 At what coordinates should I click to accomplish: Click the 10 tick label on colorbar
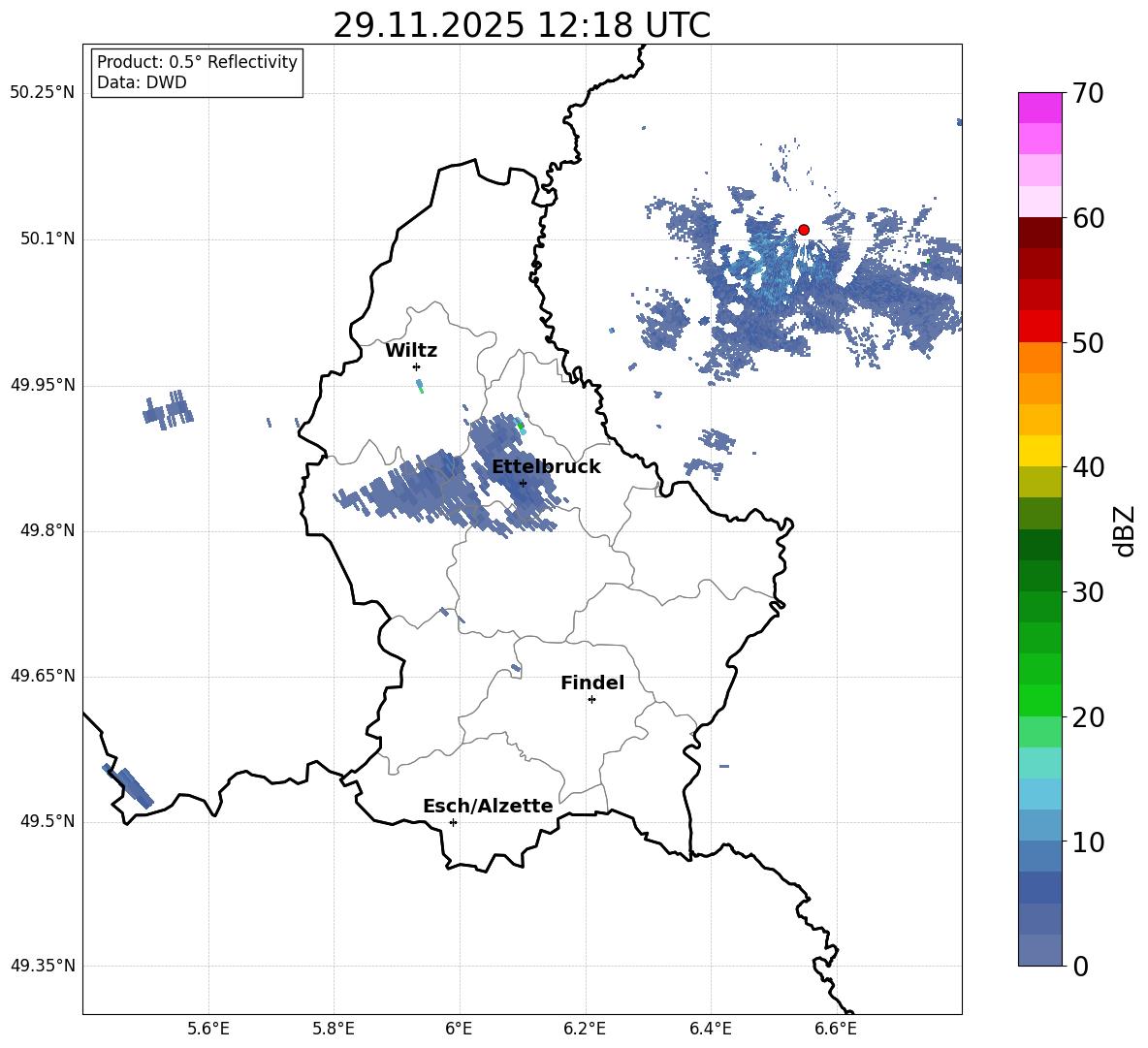point(1088,842)
